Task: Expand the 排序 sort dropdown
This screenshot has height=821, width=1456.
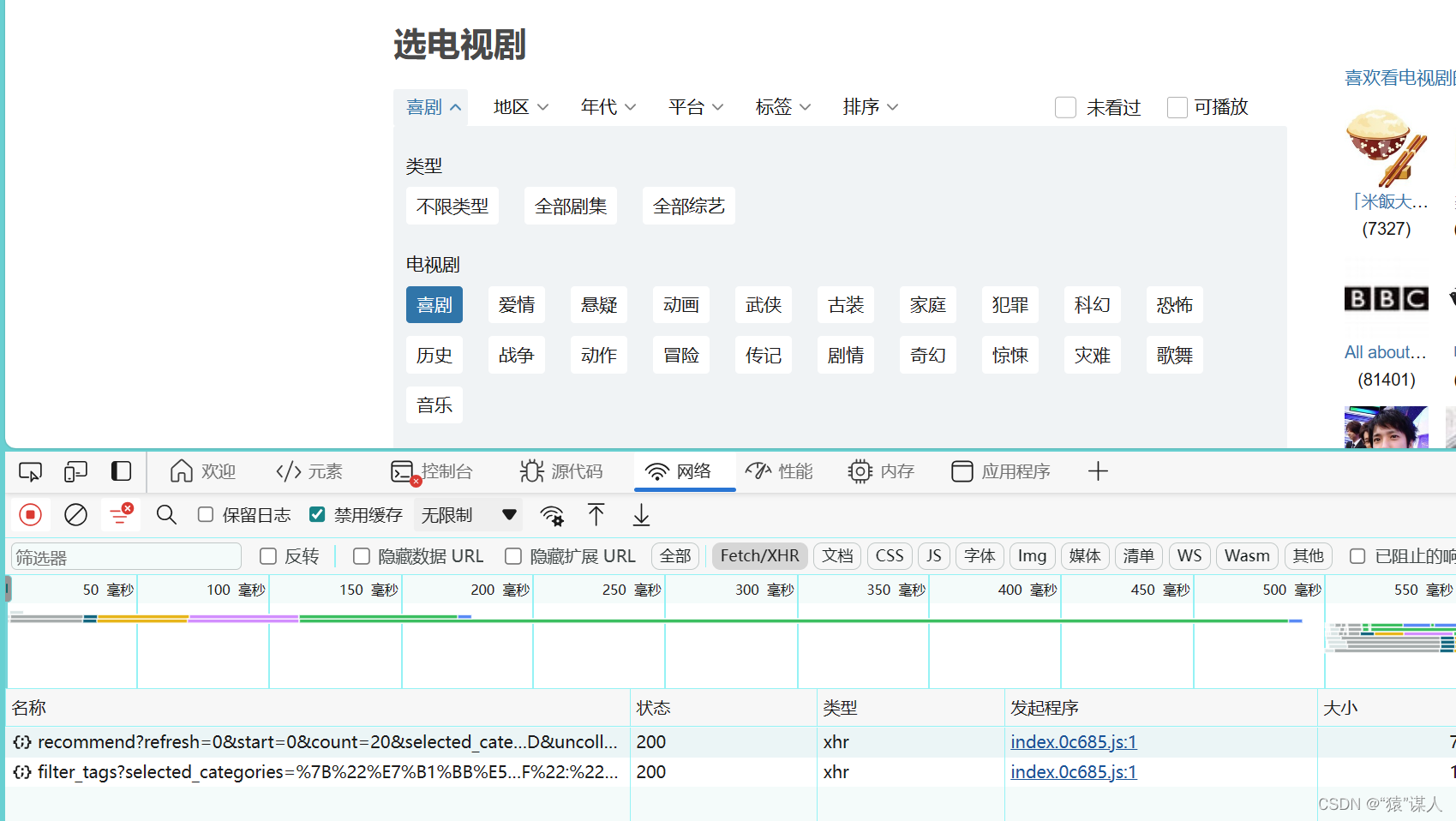Action: [871, 107]
